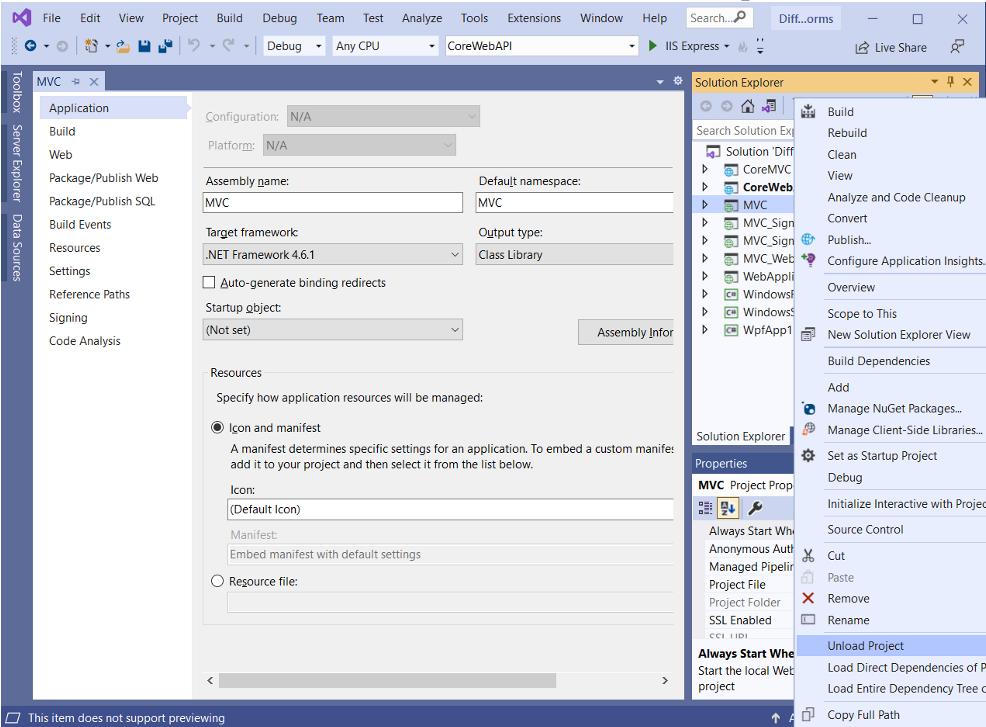This screenshot has height=727, width=986.
Task: Click Alphabetical sort icon in Properties panel
Action: click(x=728, y=508)
